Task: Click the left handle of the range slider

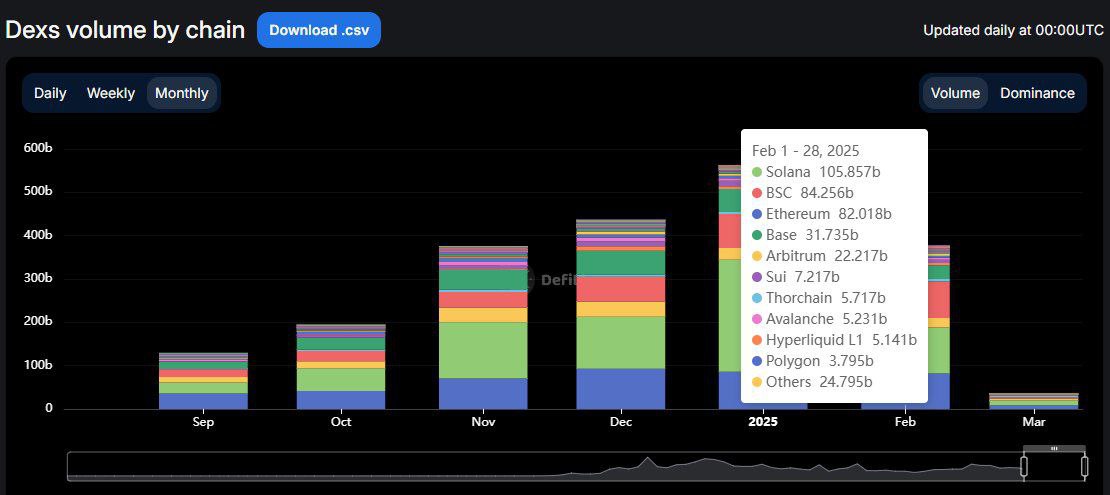Action: 1024,466
